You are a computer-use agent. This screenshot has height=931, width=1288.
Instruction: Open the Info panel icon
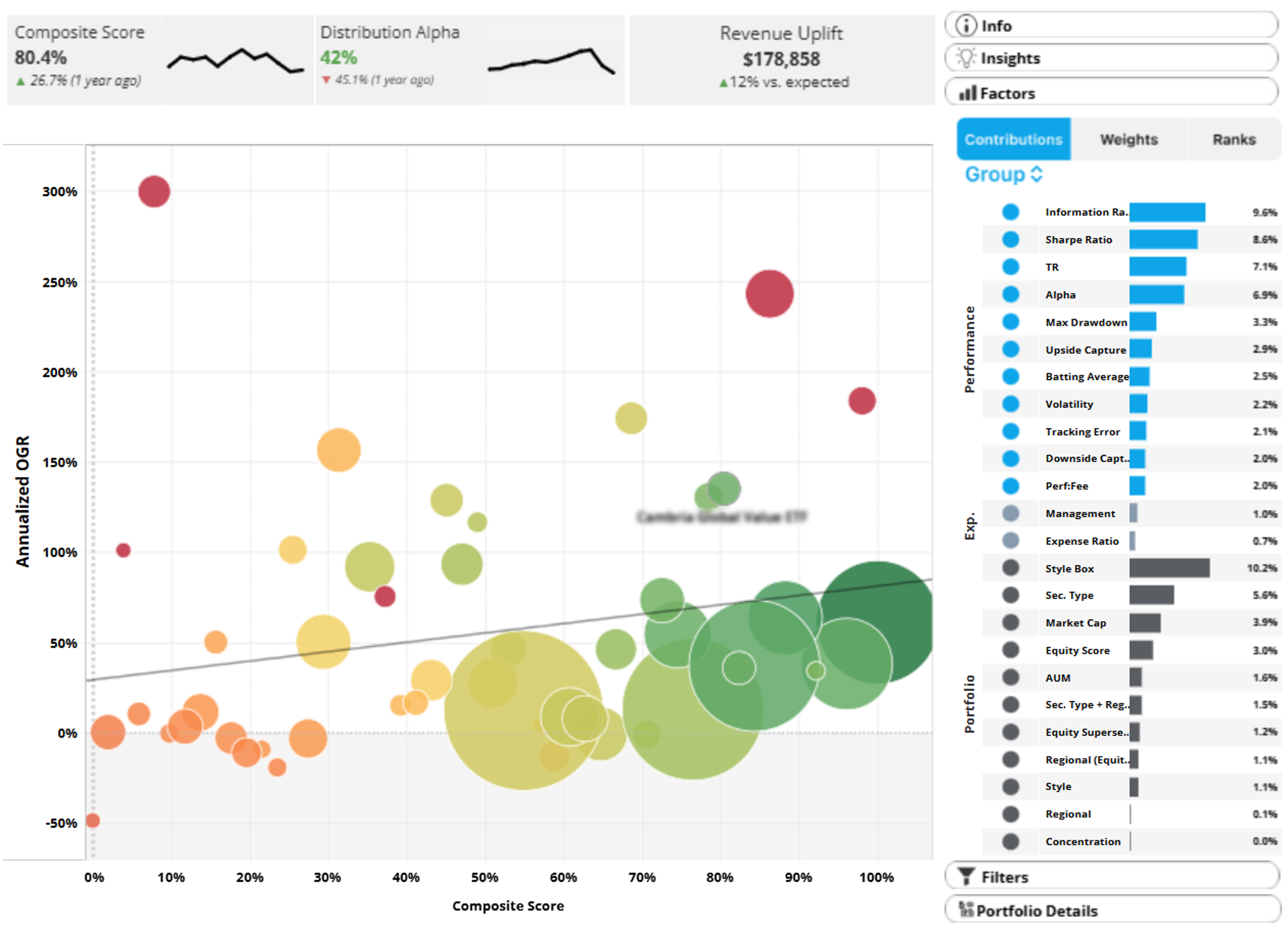(965, 26)
